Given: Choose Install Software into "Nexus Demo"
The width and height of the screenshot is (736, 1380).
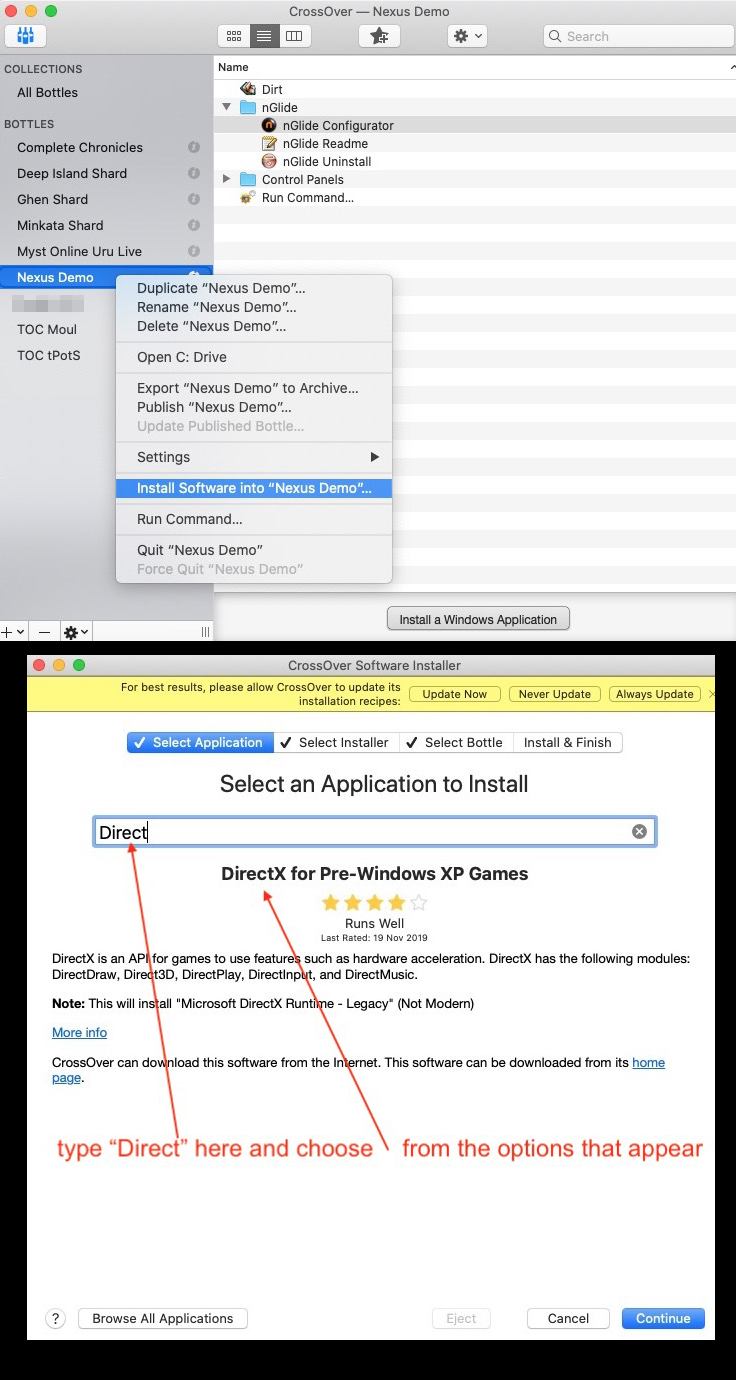Looking at the screenshot, I should (254, 488).
